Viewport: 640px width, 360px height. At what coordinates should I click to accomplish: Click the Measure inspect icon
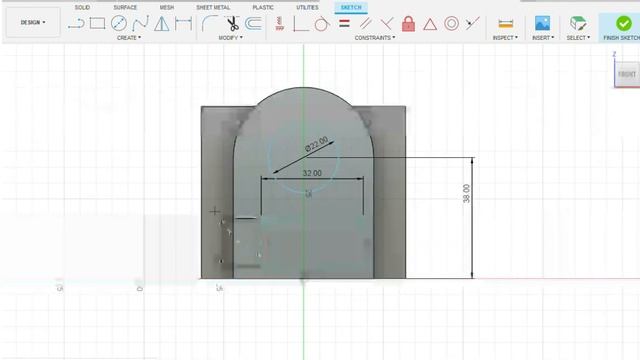505,24
